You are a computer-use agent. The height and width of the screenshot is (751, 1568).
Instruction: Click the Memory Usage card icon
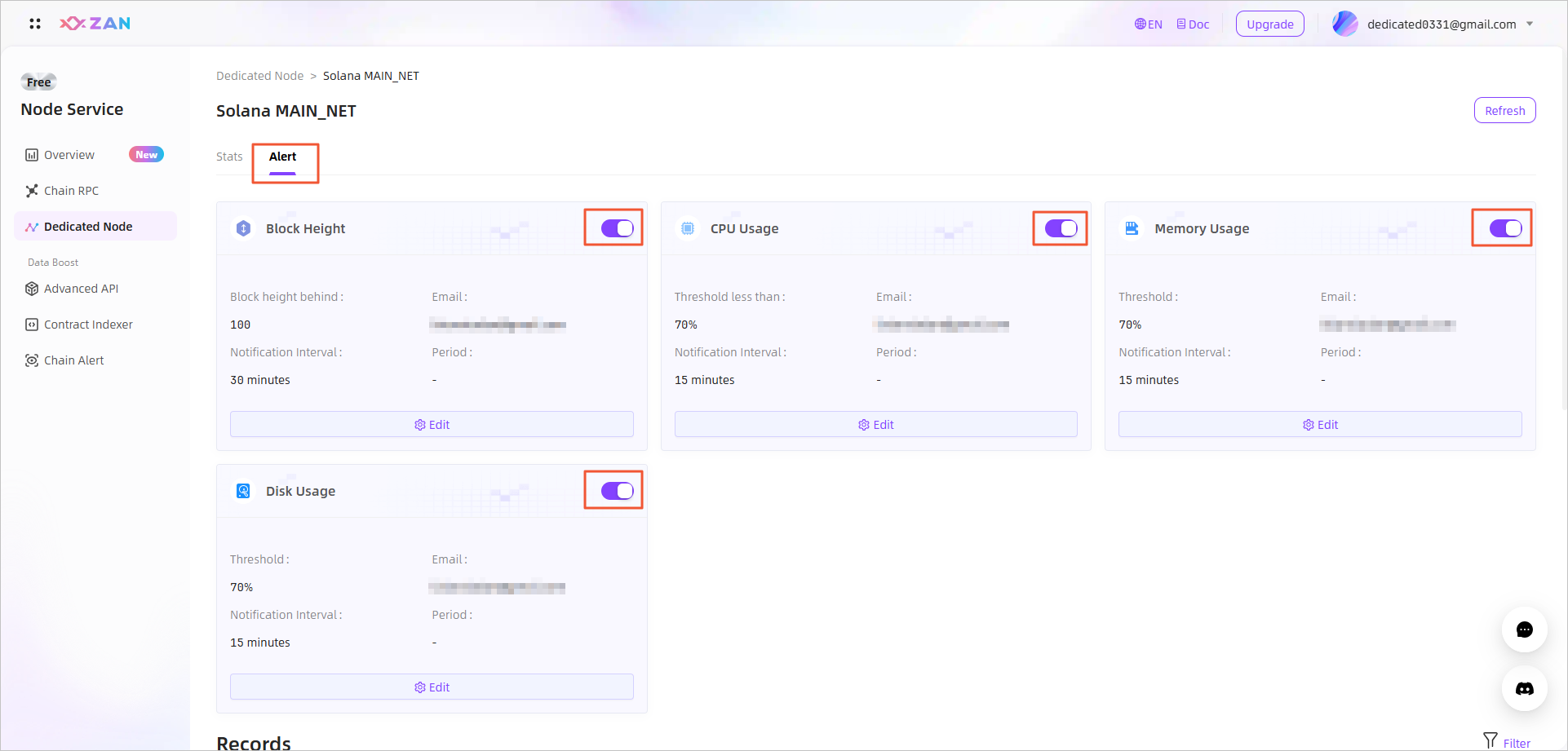click(1132, 228)
